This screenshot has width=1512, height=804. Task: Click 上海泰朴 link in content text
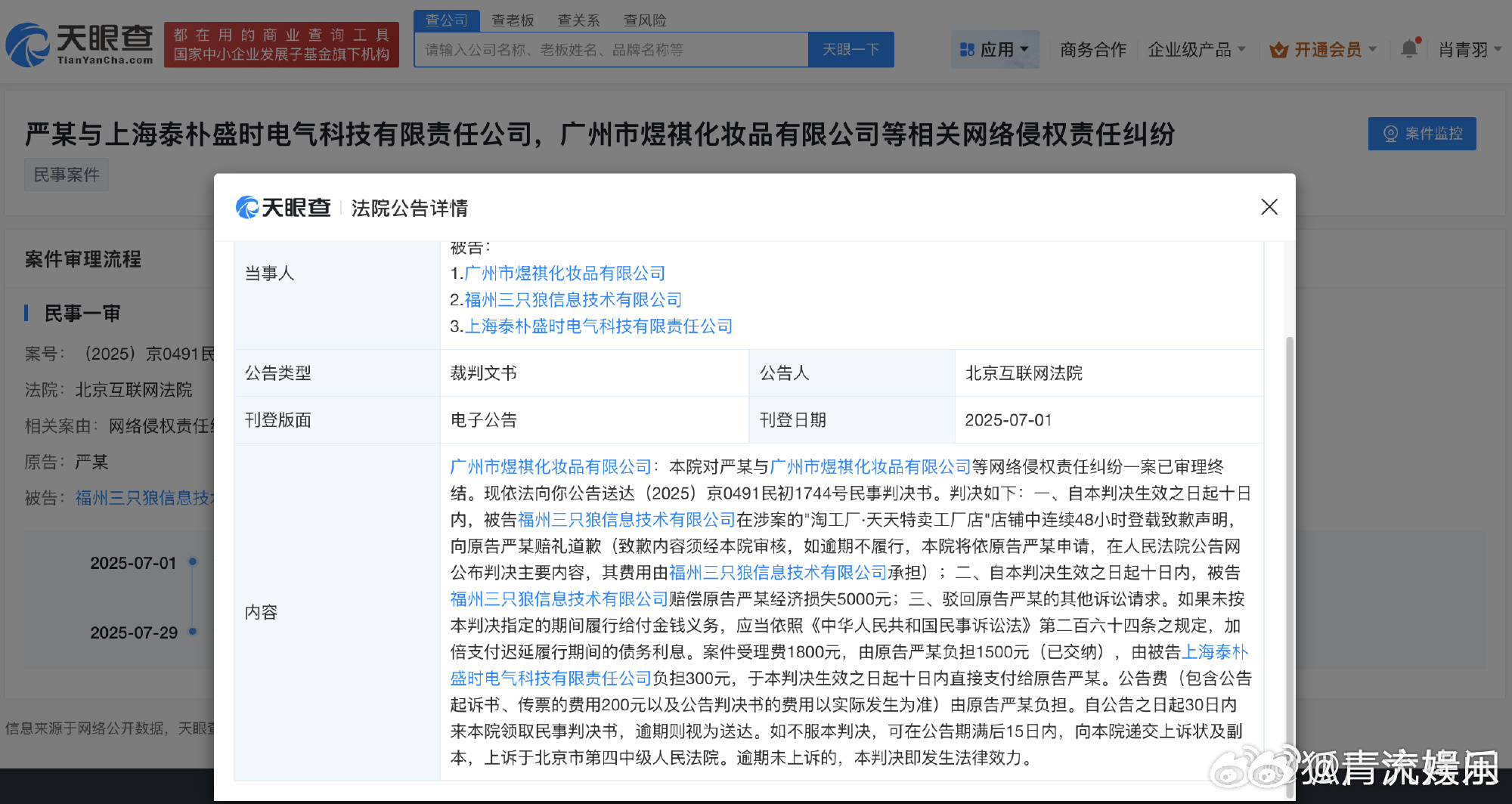tap(1215, 652)
